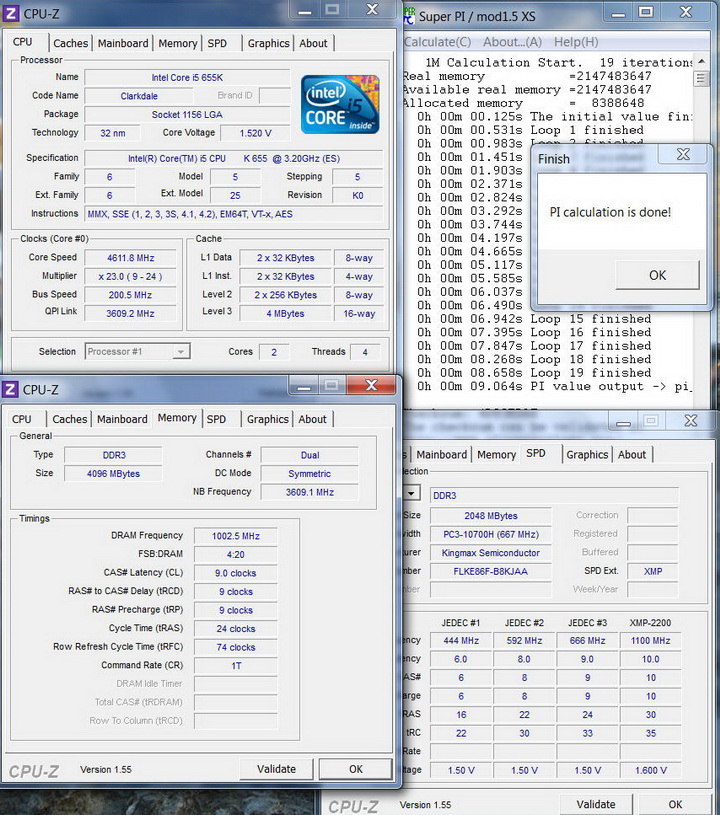Click the Intel Core i5 logo
Screen dimensions: 720x815
pyautogui.click(x=340, y=104)
